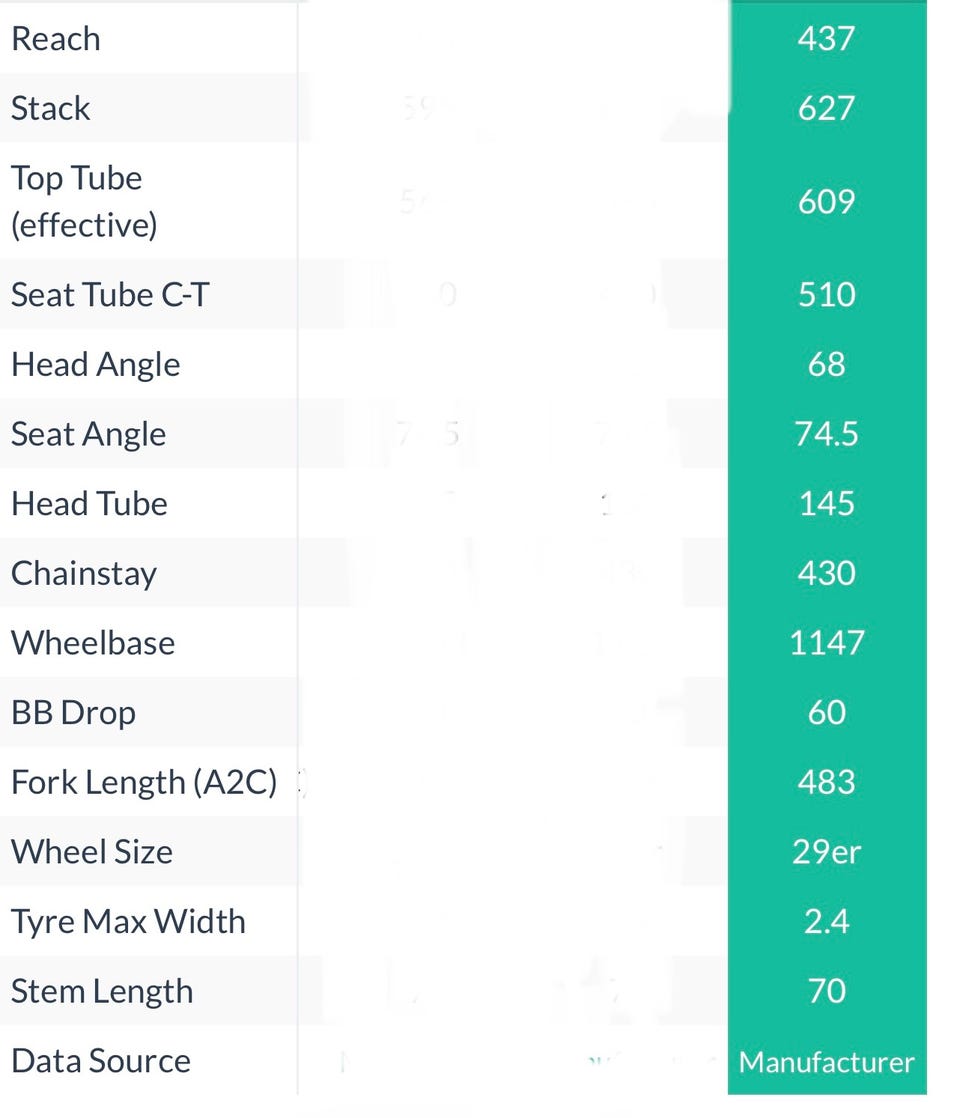Click the Manufacturer data source cell

[x=826, y=1062]
